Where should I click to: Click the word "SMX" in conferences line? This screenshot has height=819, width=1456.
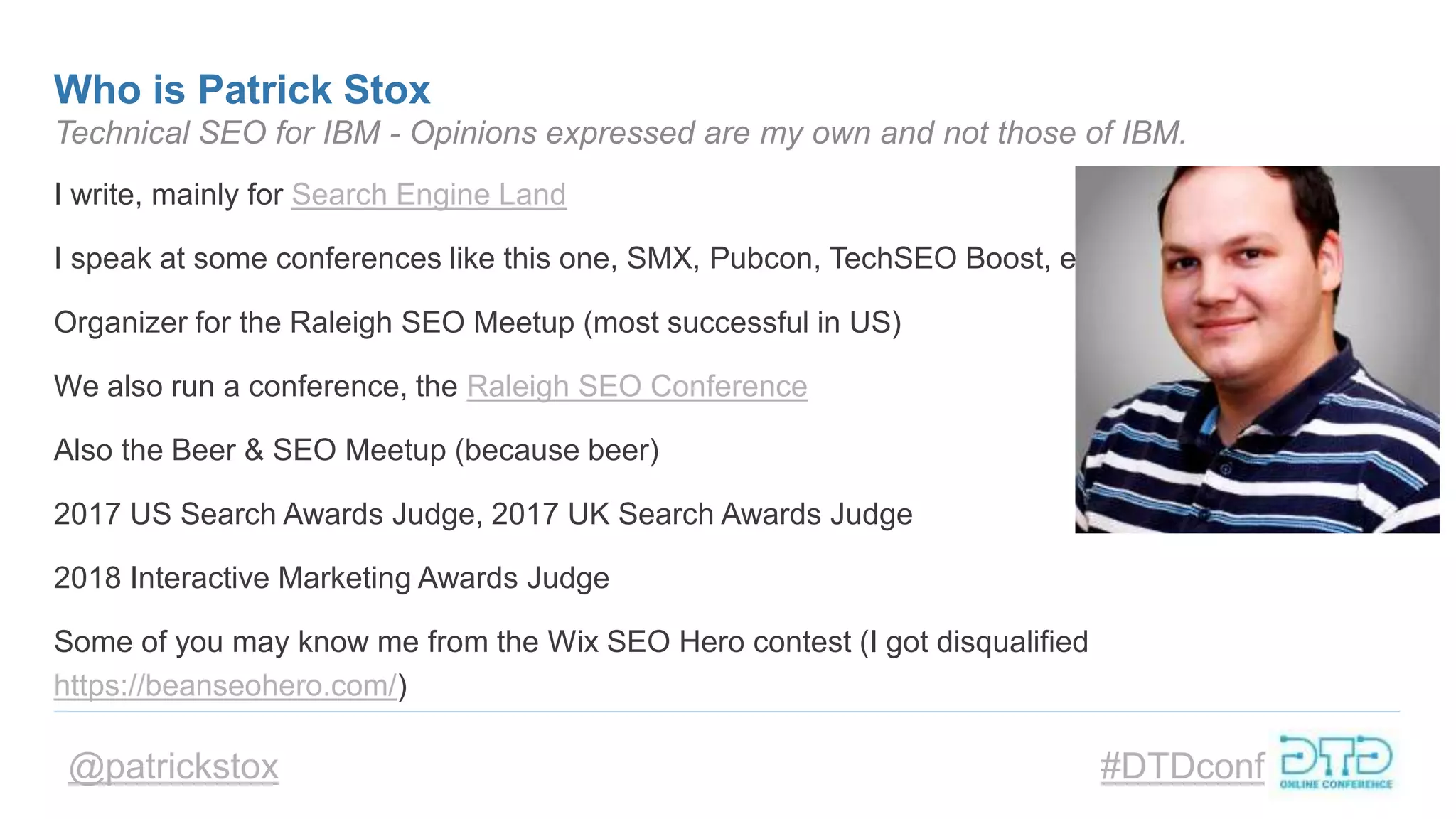point(659,259)
